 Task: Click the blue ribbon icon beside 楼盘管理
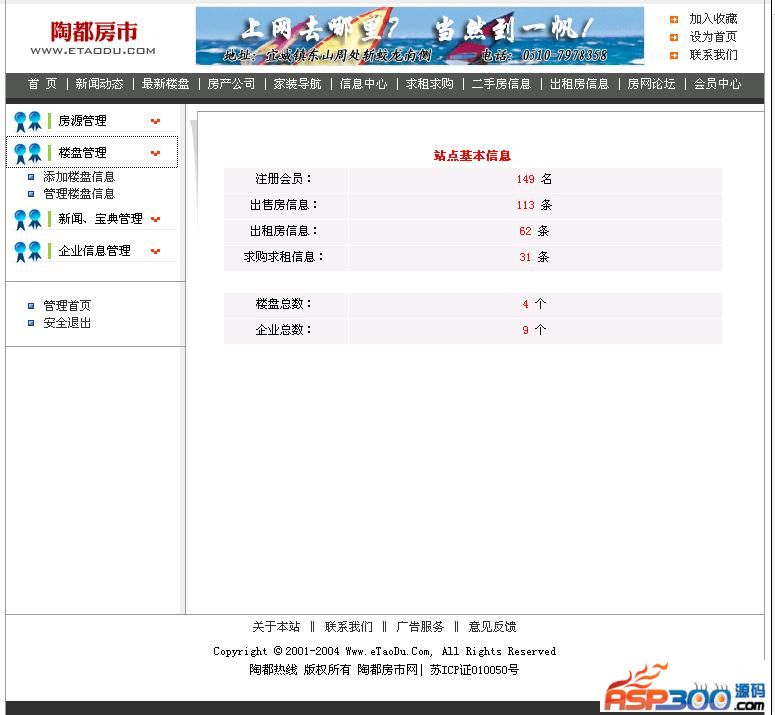click(x=28, y=153)
